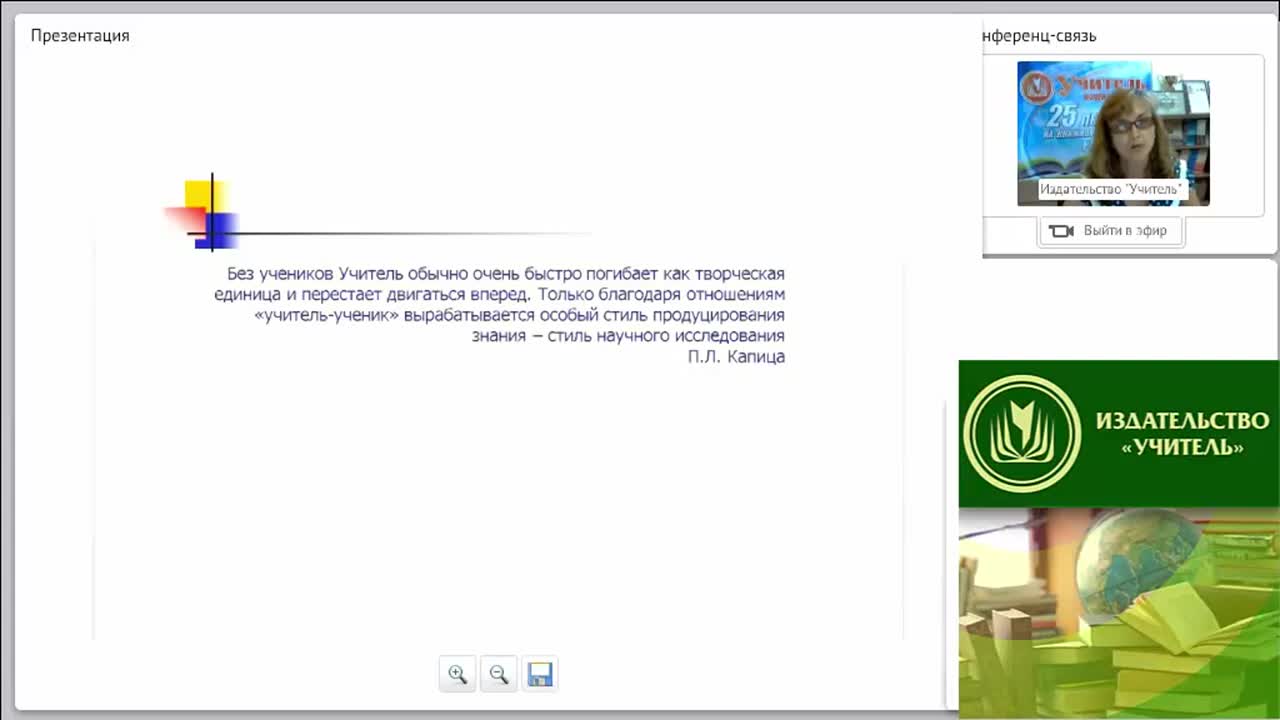1280x720 pixels.
Task: Zoom out the slide with minus magnifier
Action: (498, 675)
